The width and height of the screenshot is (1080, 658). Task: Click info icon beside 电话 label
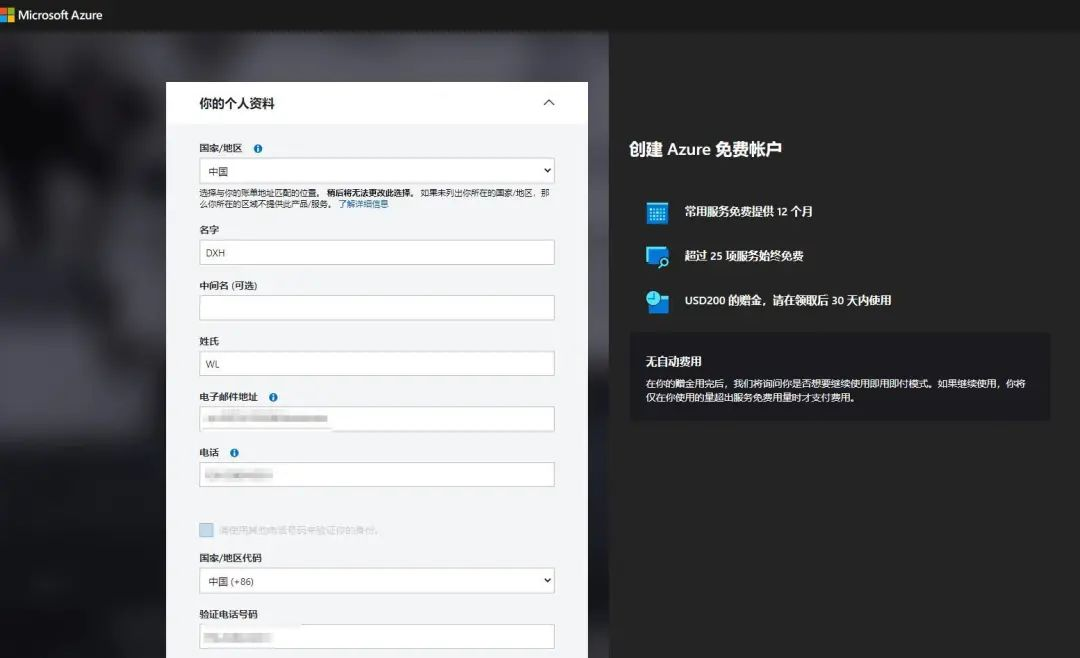[234, 453]
